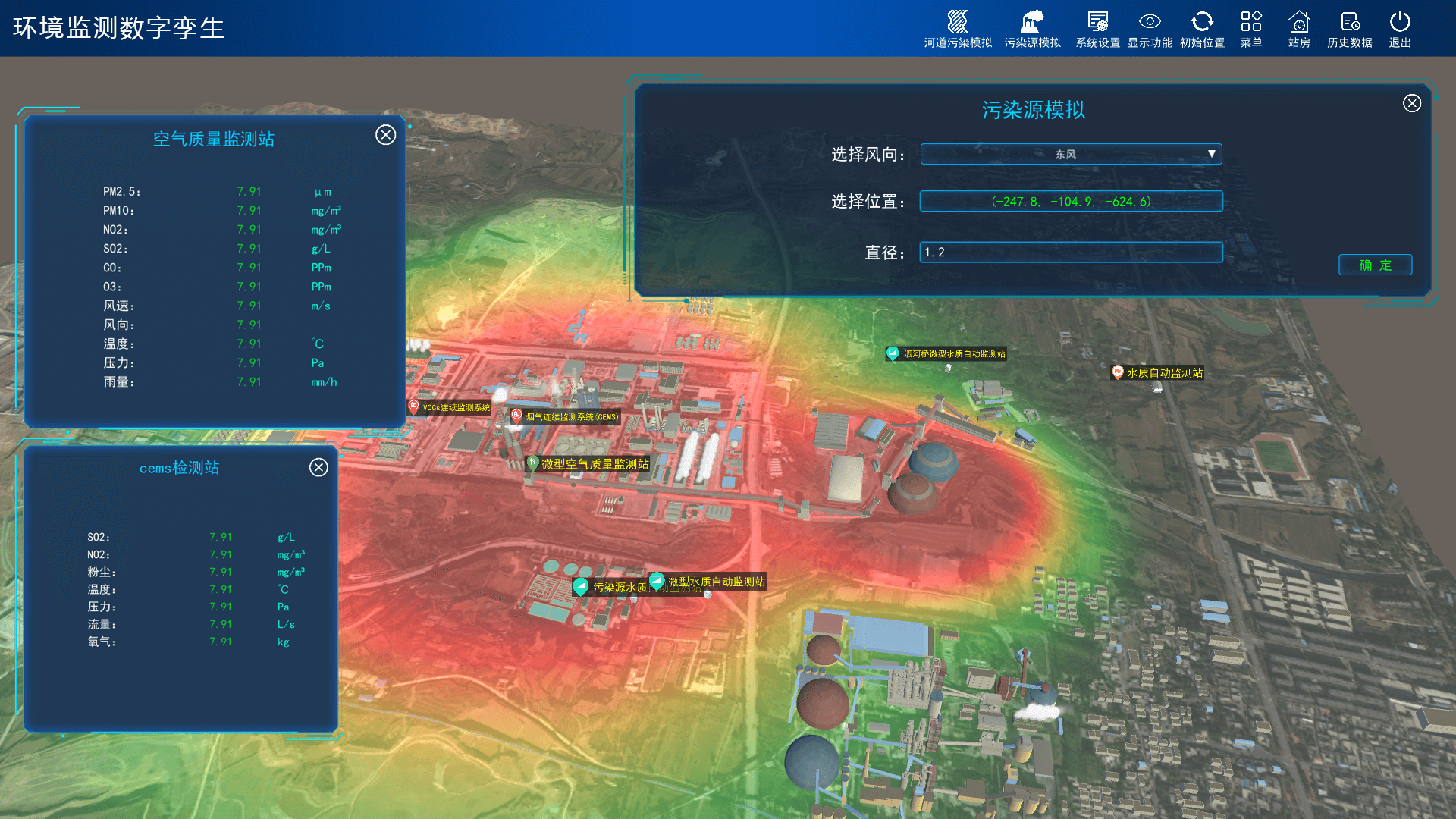
Task: Reset view with the 初始位置 icon
Action: (1202, 21)
